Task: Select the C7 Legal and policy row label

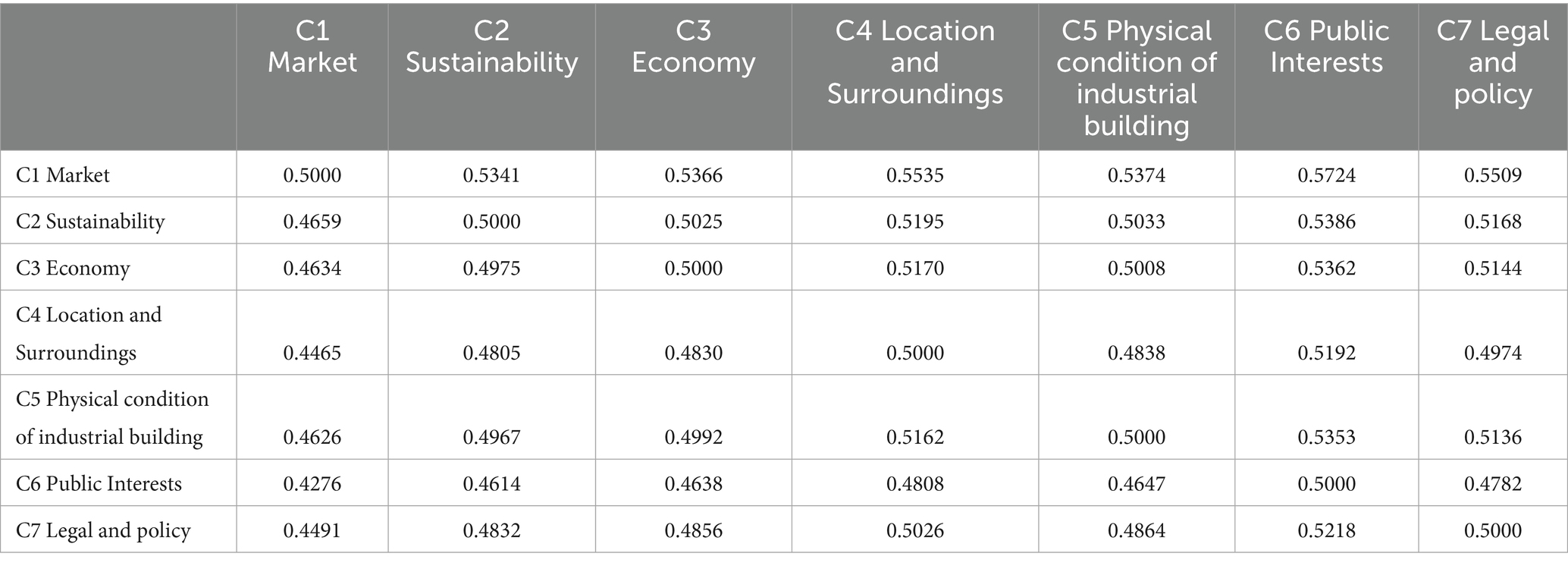Action: [103, 530]
